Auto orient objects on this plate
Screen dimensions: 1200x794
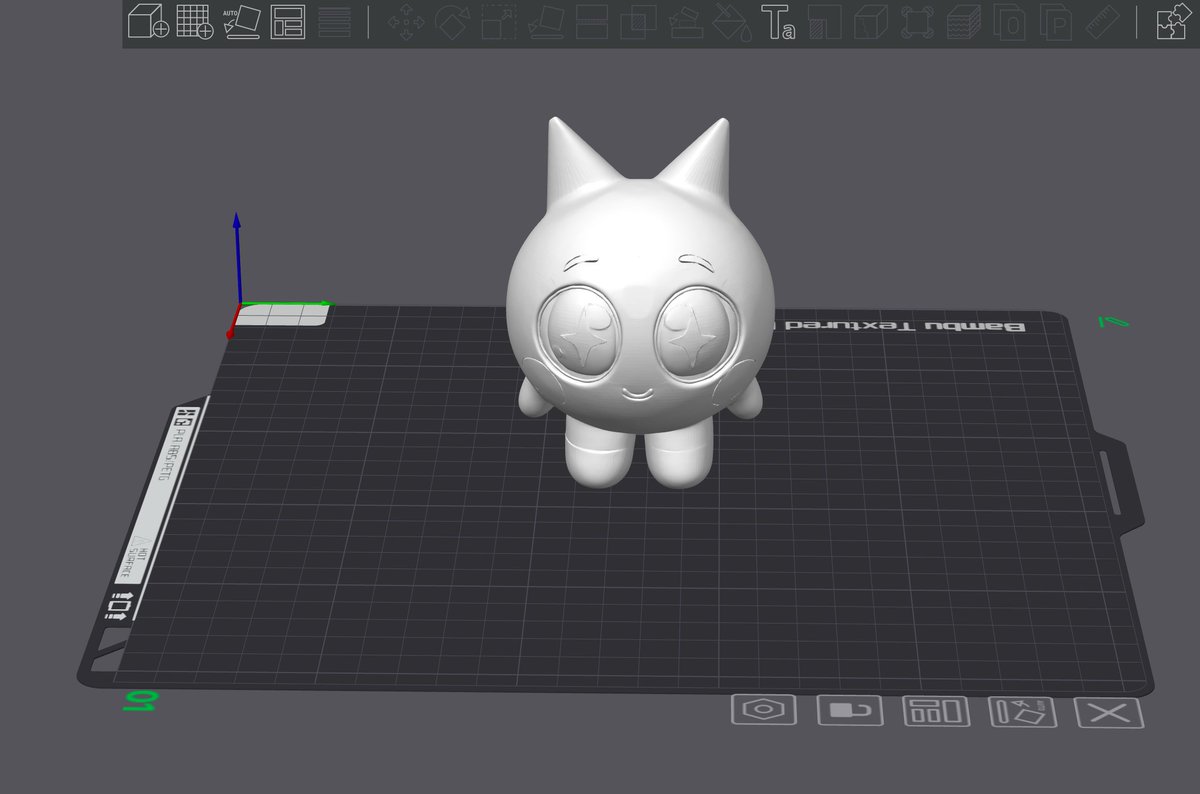(x=1023, y=712)
